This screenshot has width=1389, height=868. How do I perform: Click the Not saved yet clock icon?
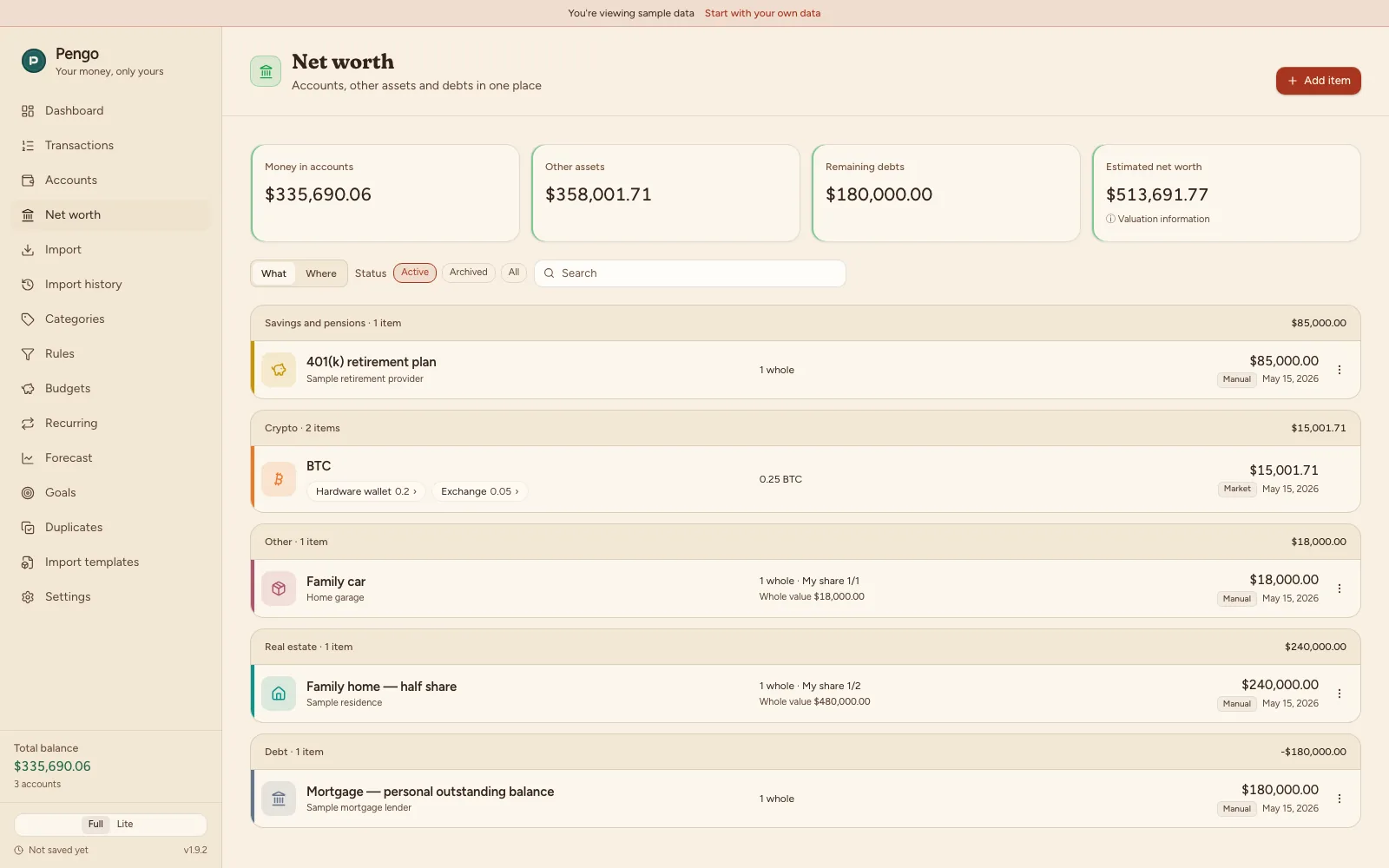pyautogui.click(x=19, y=851)
